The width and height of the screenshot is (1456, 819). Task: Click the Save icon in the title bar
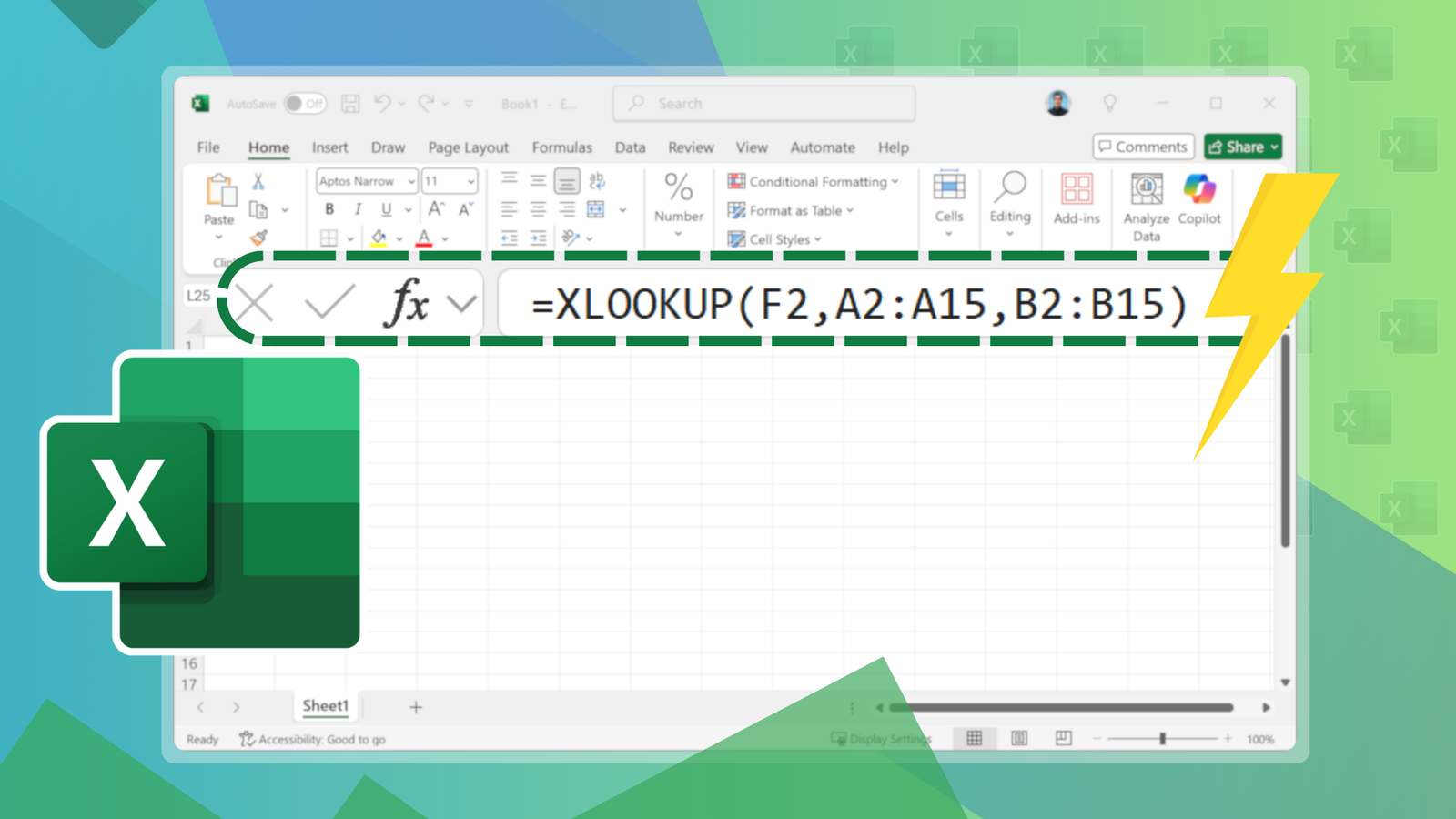tap(350, 104)
